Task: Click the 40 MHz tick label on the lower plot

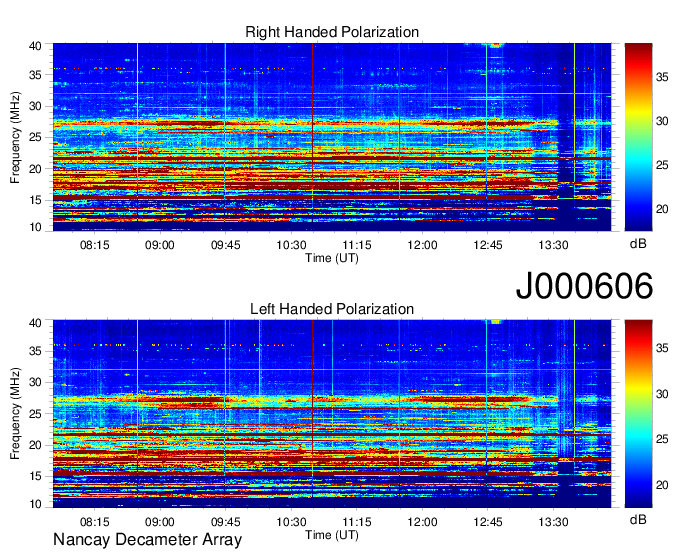Action: [x=35, y=323]
